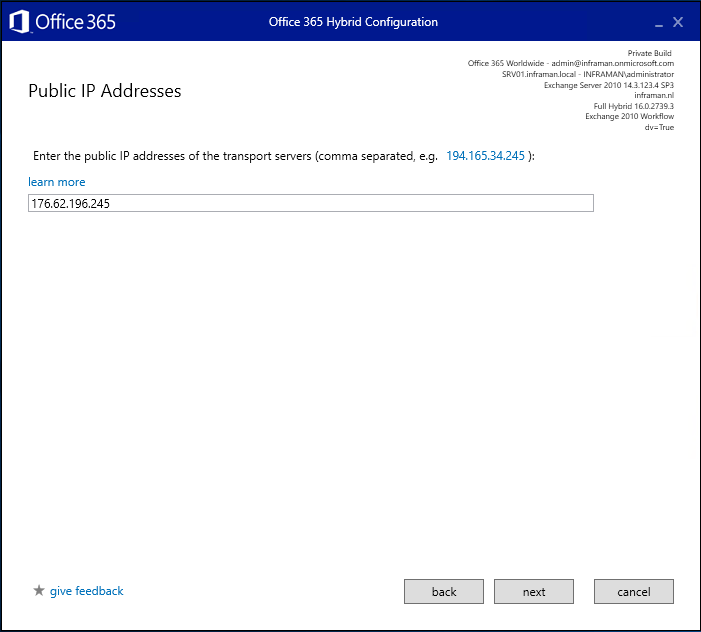Click the star icon beside give feedback
This screenshot has width=701, height=632.
(x=39, y=591)
